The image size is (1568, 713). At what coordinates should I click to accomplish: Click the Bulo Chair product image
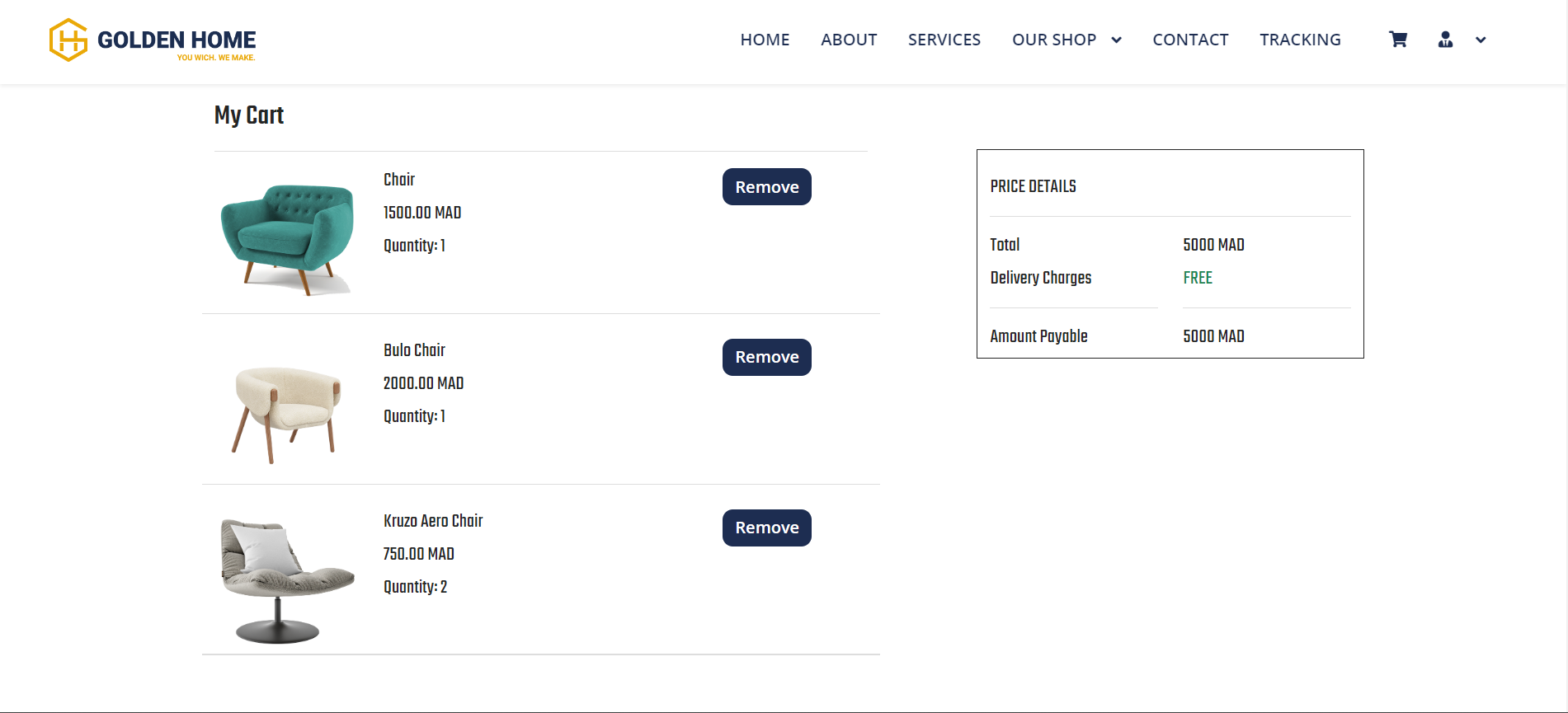tap(285, 414)
